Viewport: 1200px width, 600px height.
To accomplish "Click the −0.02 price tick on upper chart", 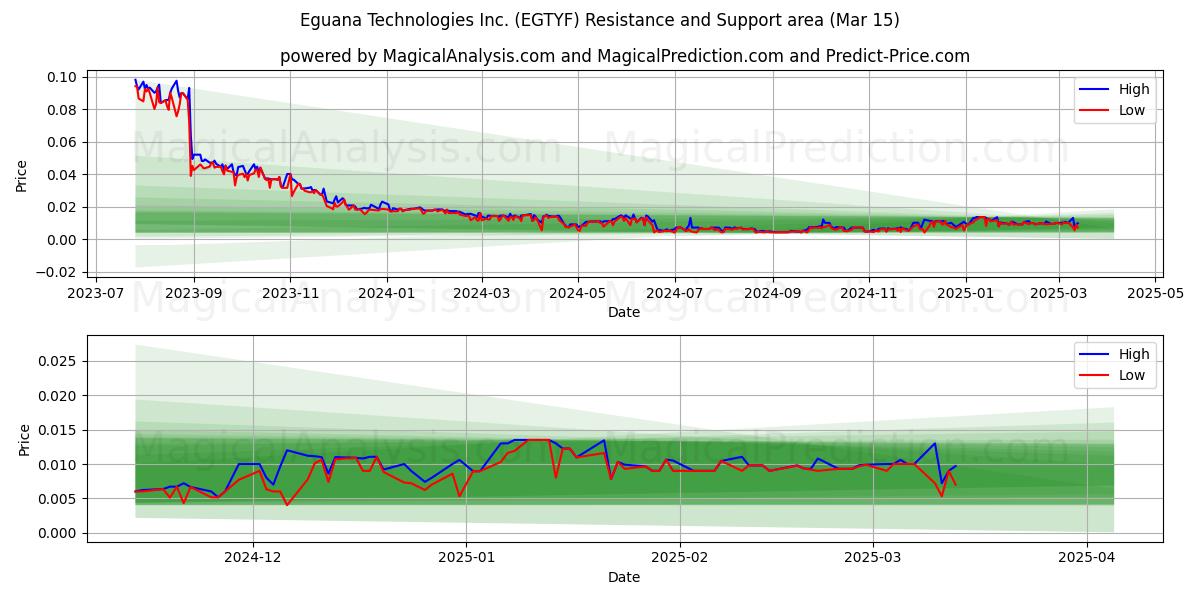I will click(x=57, y=272).
